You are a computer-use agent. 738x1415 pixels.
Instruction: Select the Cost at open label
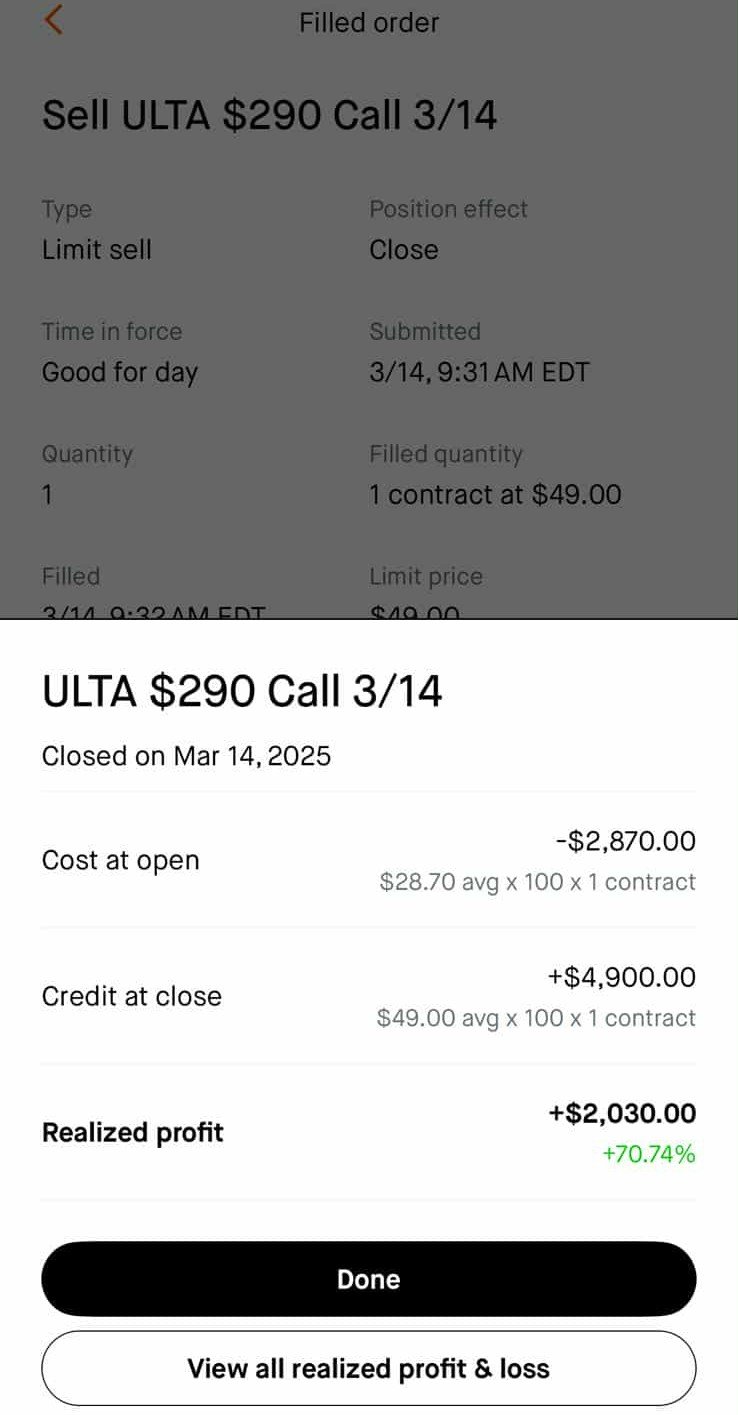click(120, 860)
